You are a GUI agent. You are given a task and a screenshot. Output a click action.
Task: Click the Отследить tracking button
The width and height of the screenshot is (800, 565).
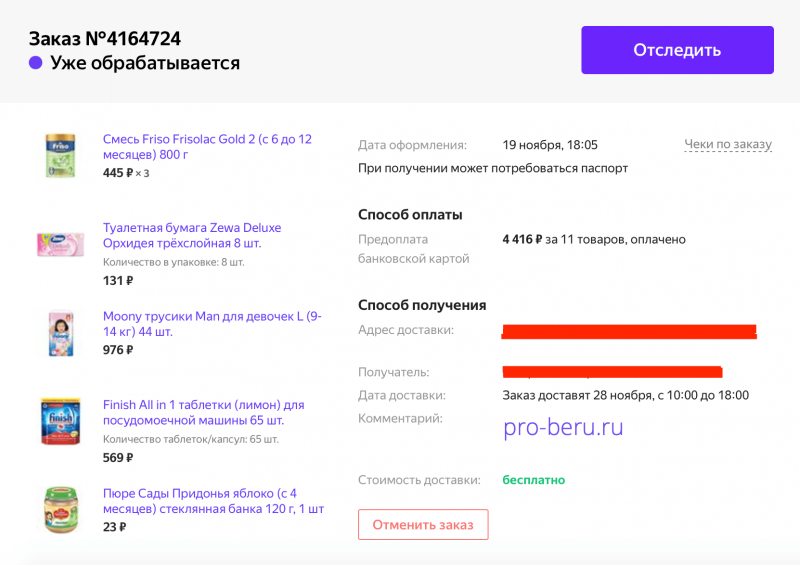coord(677,50)
